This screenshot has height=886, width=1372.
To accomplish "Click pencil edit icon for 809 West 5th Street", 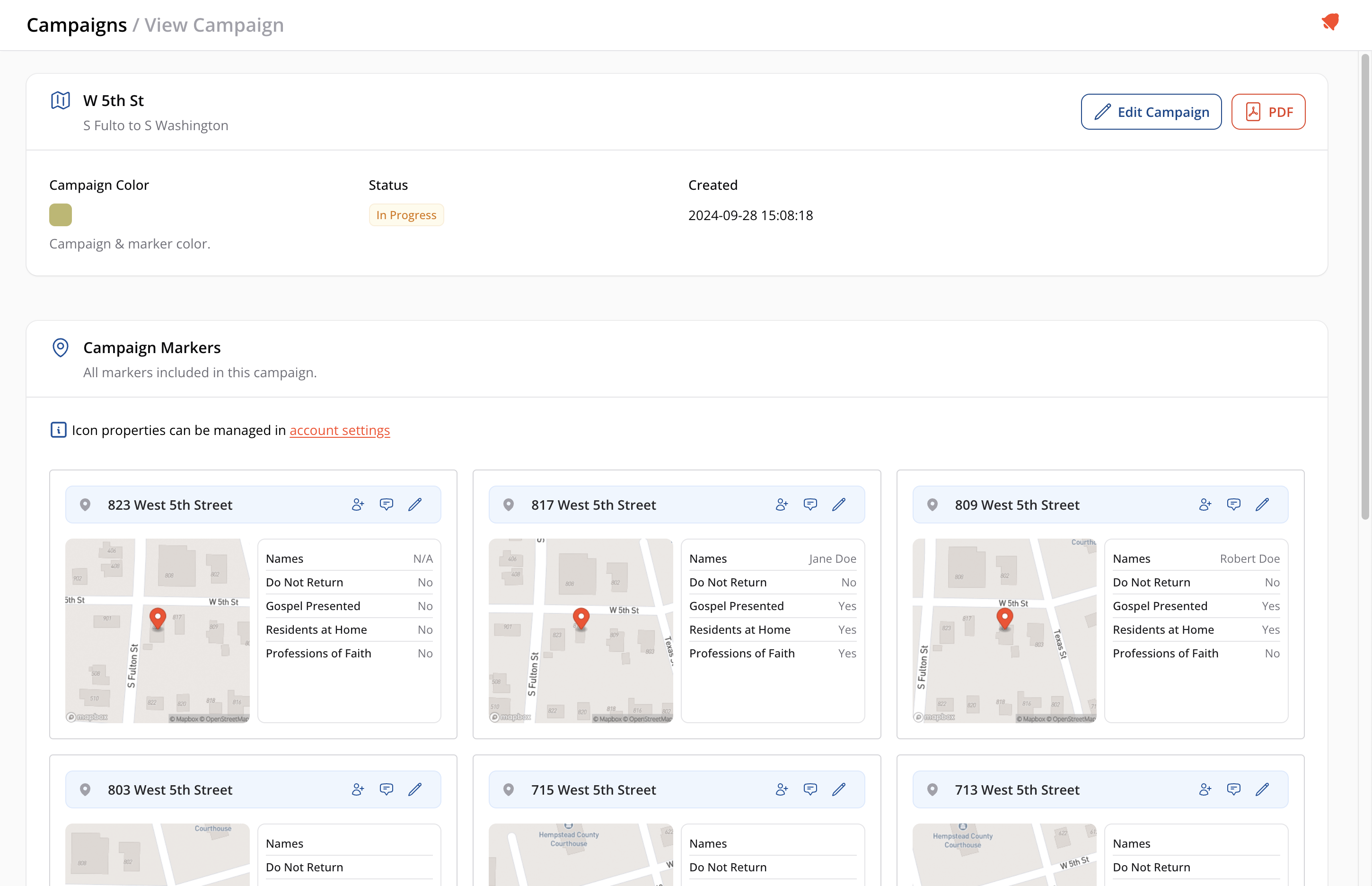I will click(x=1262, y=505).
